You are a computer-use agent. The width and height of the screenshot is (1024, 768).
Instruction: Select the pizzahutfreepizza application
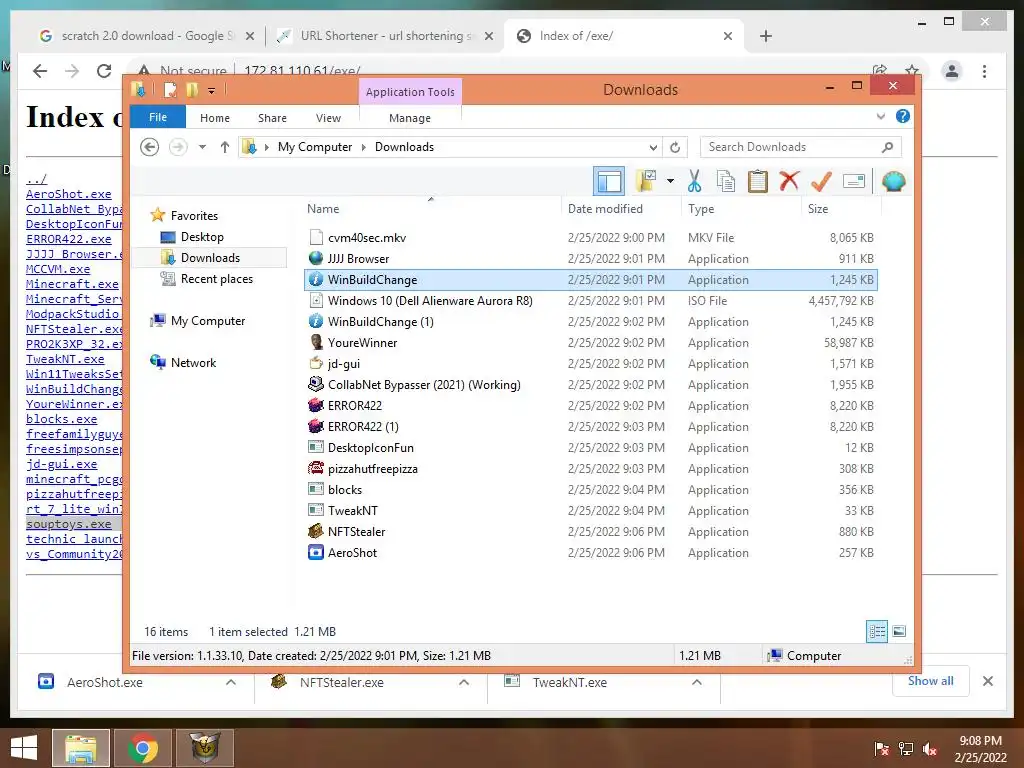tap(591, 468)
